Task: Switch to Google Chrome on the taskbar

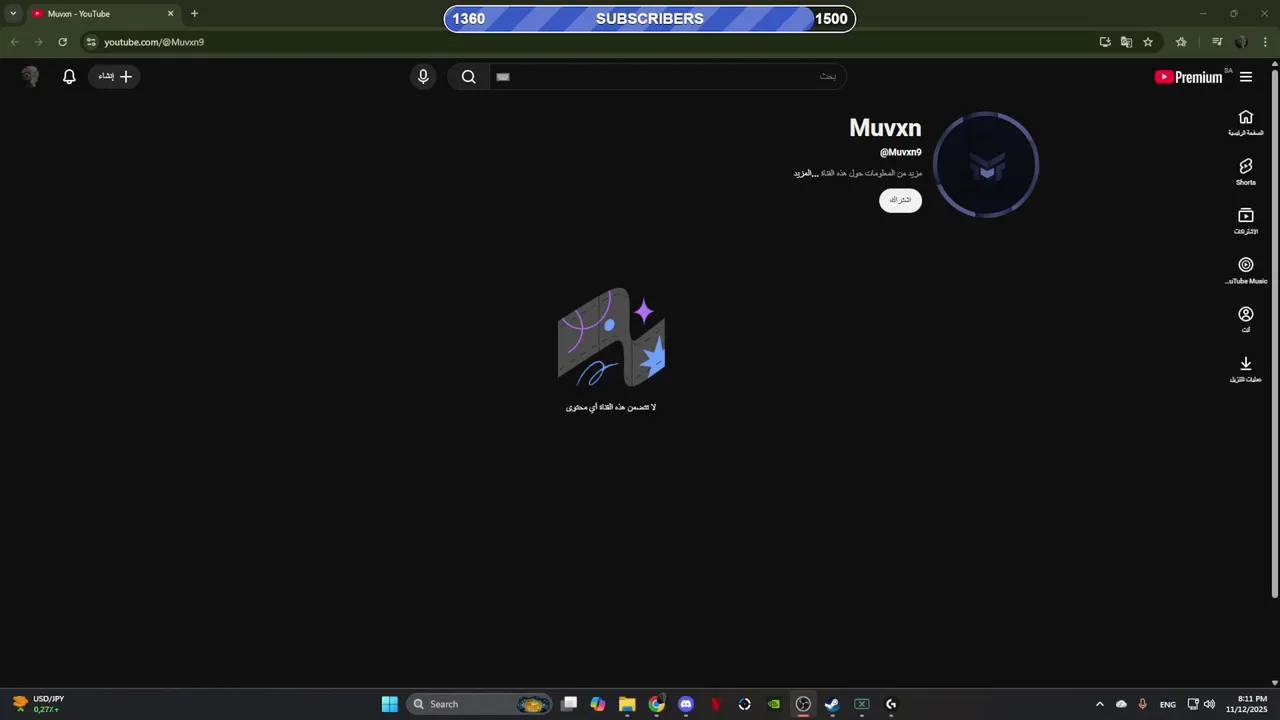Action: coord(656,704)
